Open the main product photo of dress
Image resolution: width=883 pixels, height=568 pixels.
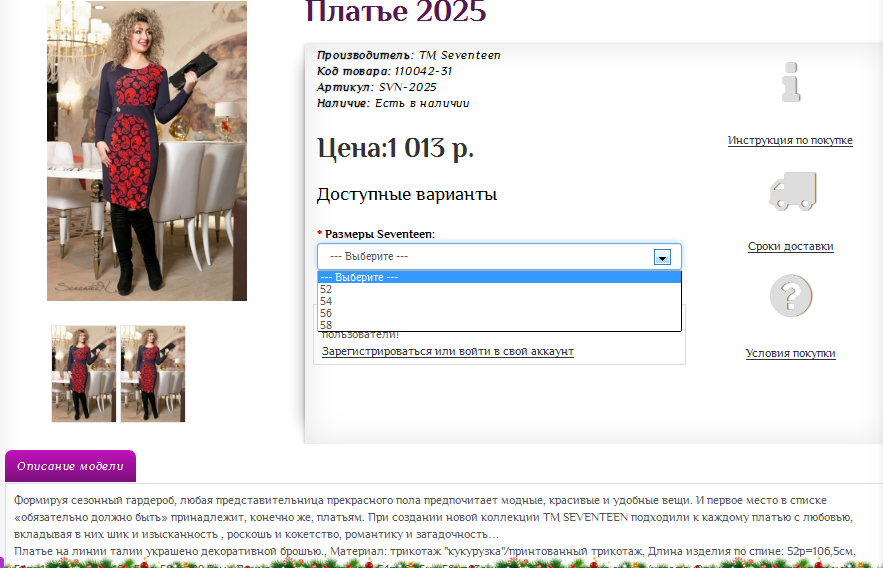click(147, 150)
